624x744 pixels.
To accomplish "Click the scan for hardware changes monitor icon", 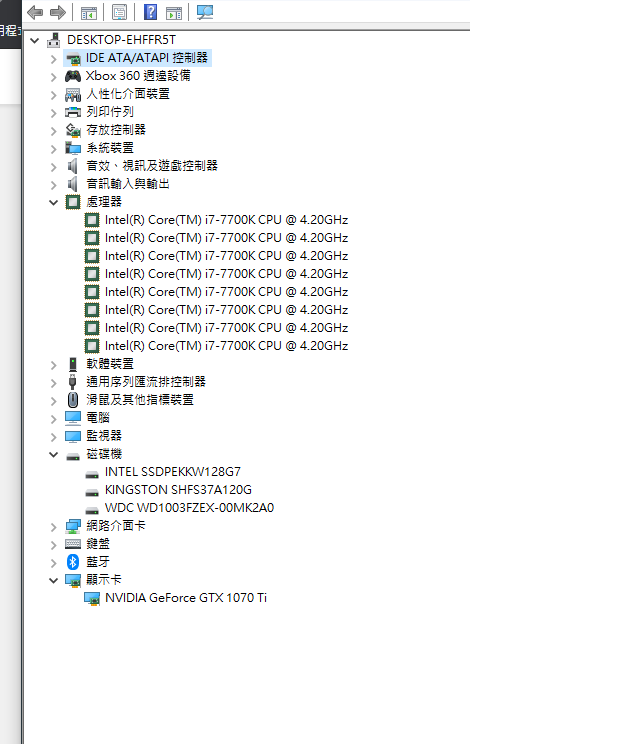I will [x=205, y=12].
